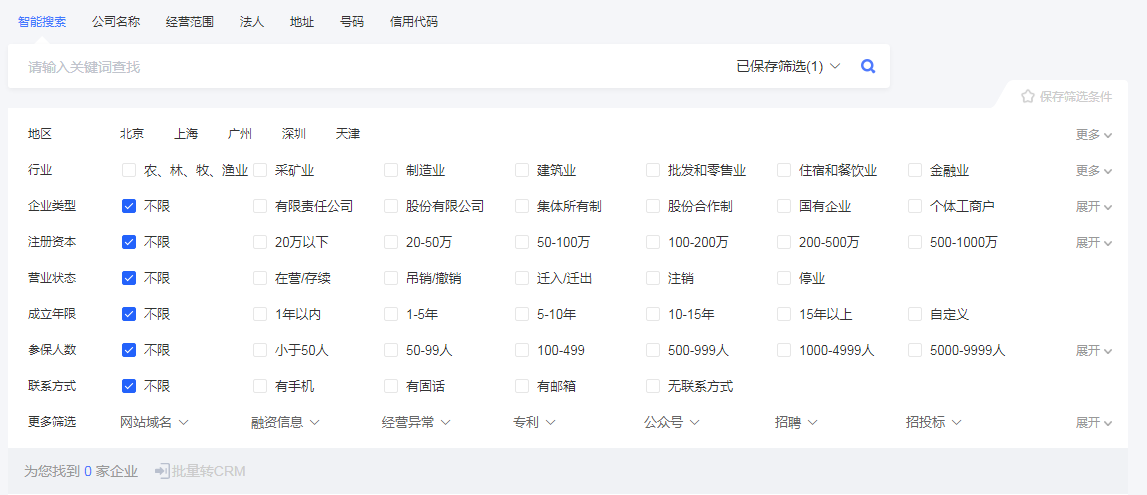The width and height of the screenshot is (1147, 495).
Task: Check the 有邮箱 contact checkbox
Action: tap(522, 386)
